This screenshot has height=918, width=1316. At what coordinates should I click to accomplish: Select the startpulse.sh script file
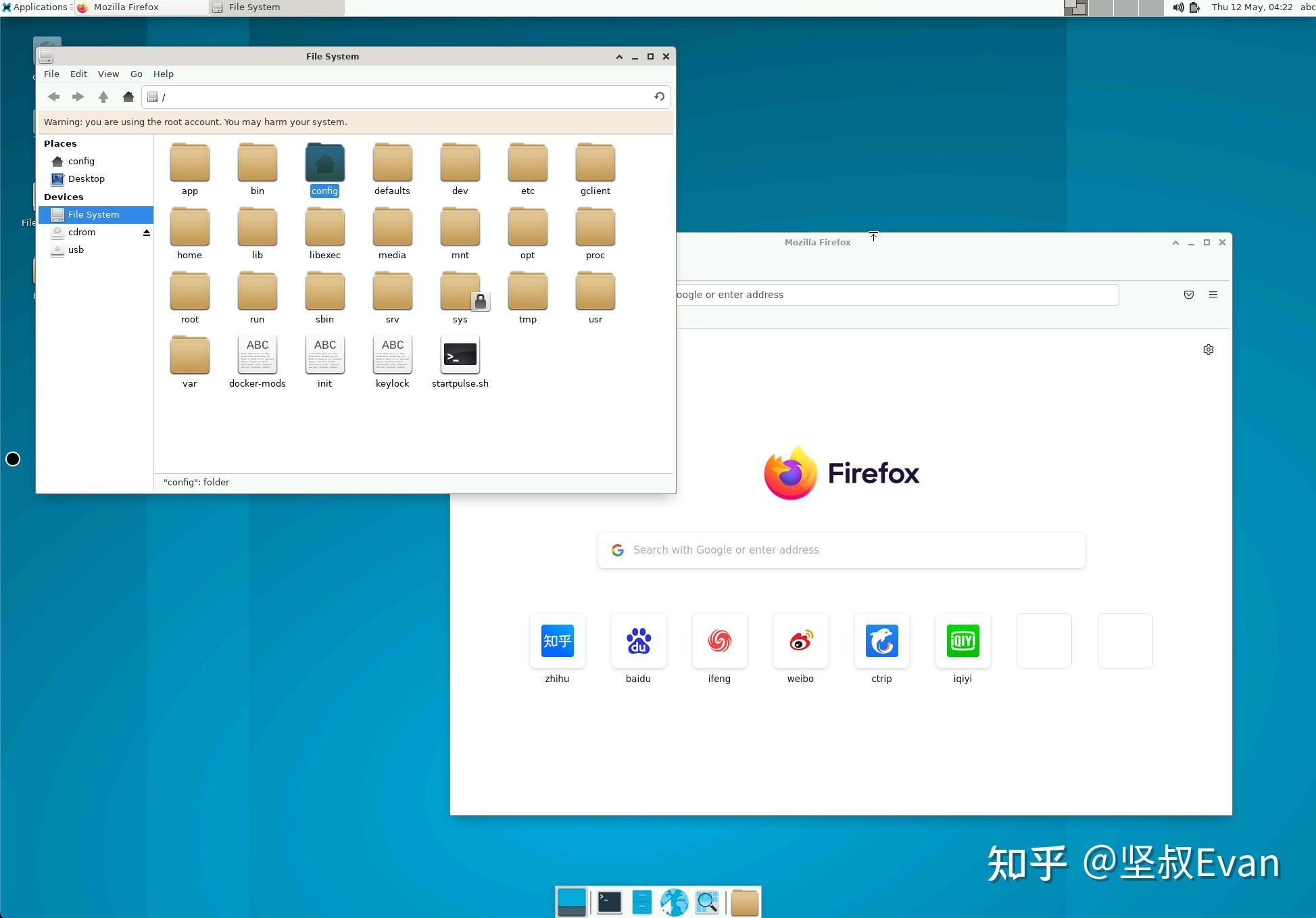(x=460, y=362)
